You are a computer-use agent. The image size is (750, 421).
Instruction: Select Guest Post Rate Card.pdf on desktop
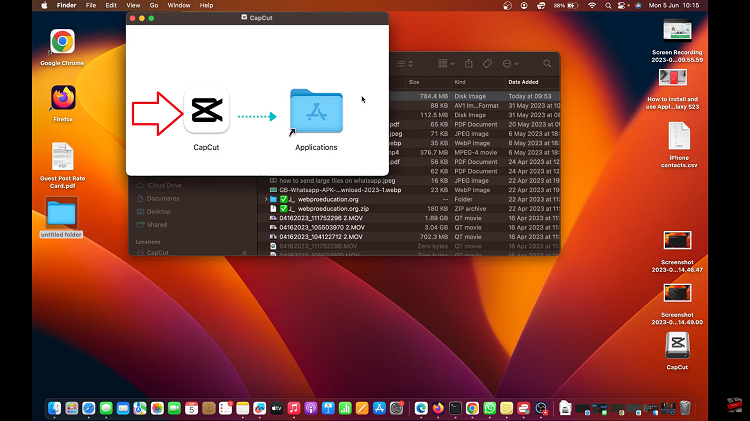click(62, 156)
